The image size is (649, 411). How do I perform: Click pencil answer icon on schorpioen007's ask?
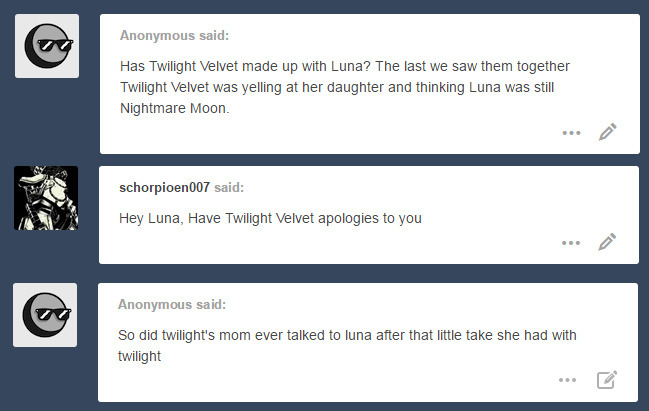pyautogui.click(x=607, y=242)
